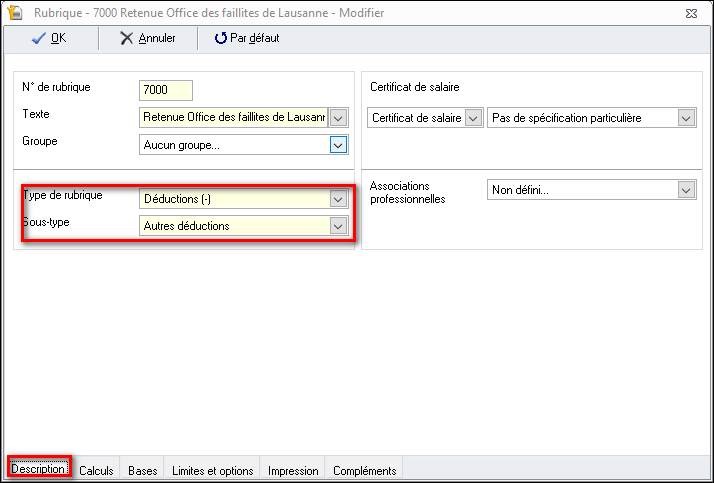The width and height of the screenshot is (714, 483).
Task: Click the Texte input field
Action: (x=234, y=117)
